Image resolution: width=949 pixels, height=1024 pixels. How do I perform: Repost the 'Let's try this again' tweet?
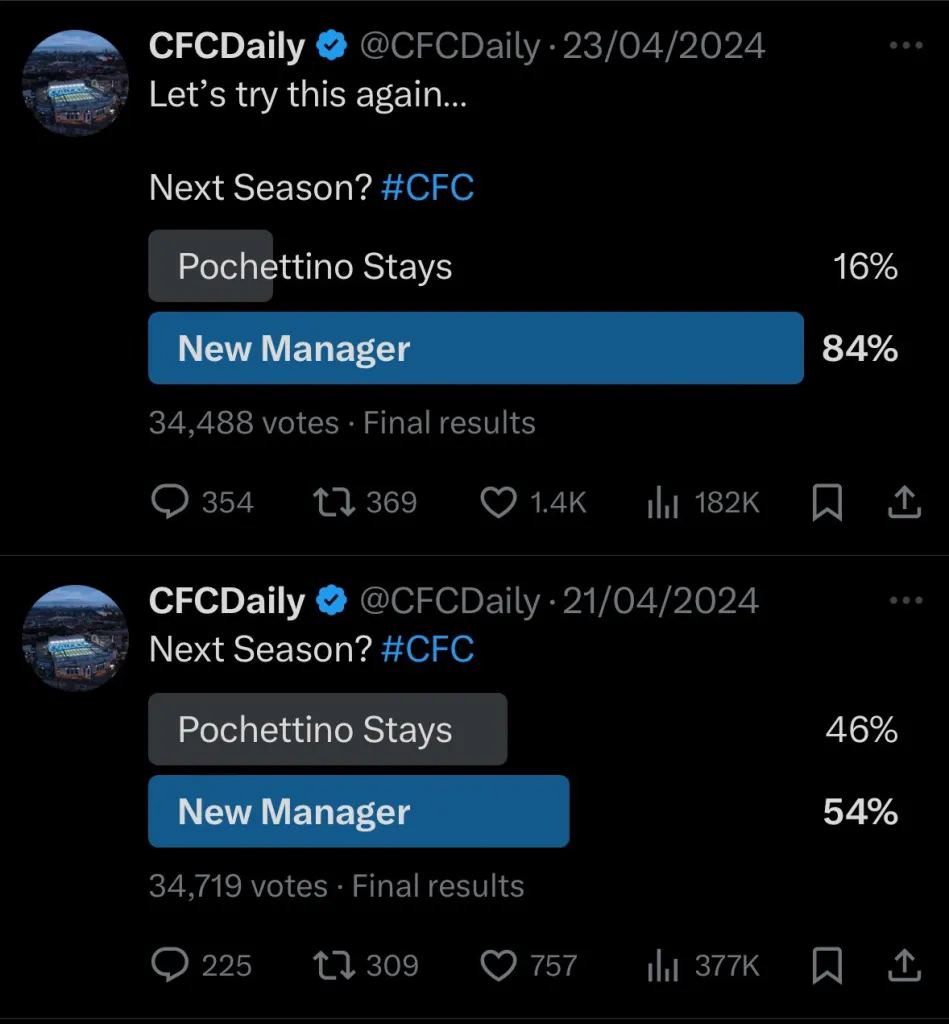(x=336, y=502)
